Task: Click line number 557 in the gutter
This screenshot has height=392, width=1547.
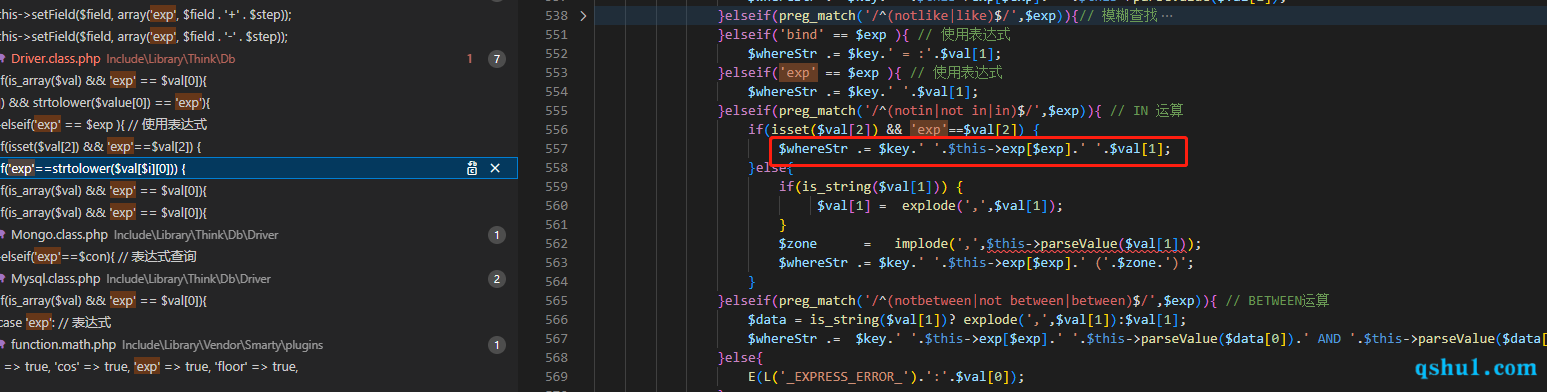Action: pos(555,148)
